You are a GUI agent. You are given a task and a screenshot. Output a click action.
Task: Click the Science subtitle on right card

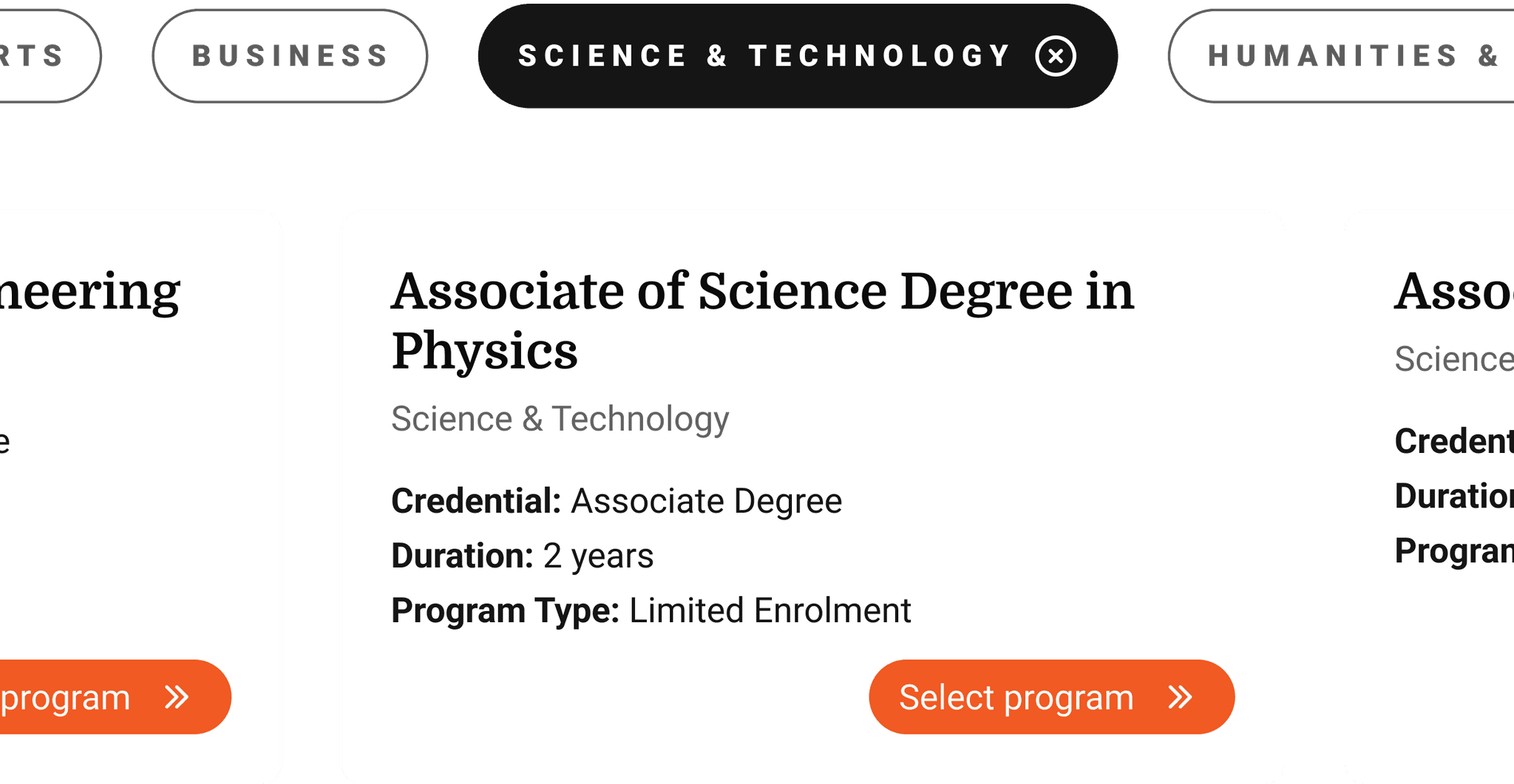1453,359
